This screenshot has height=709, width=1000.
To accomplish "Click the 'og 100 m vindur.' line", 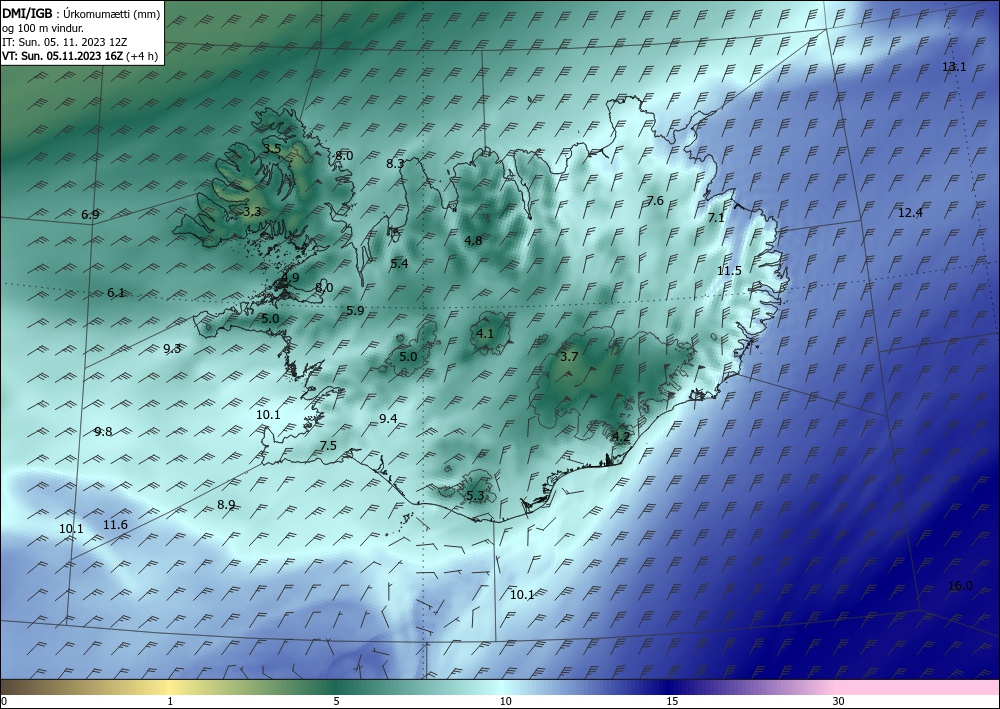I will click(43, 28).
